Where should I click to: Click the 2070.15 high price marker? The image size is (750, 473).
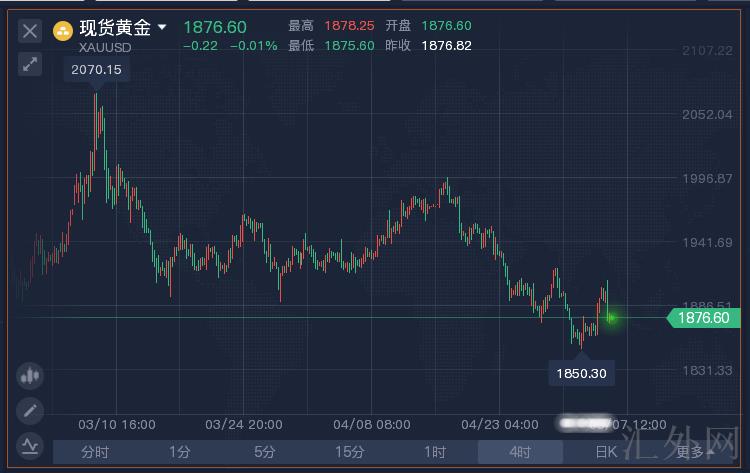(96, 70)
